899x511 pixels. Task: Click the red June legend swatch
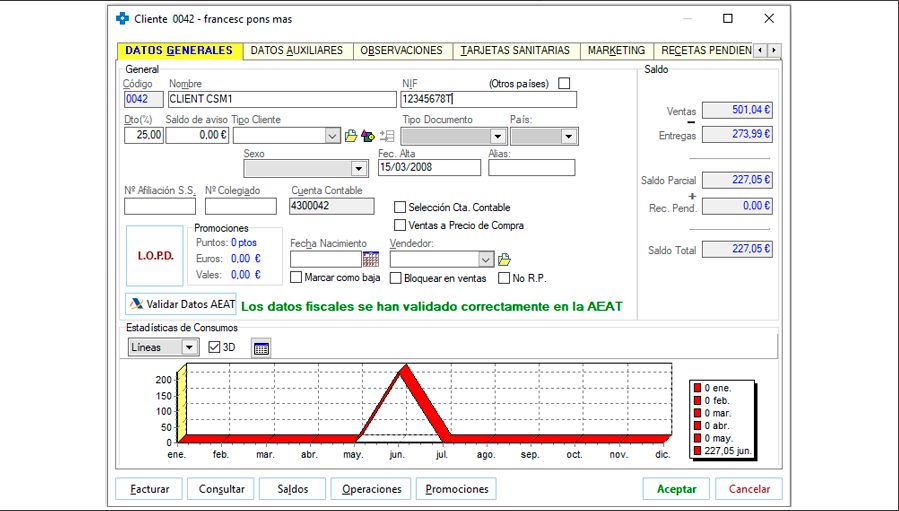697,452
